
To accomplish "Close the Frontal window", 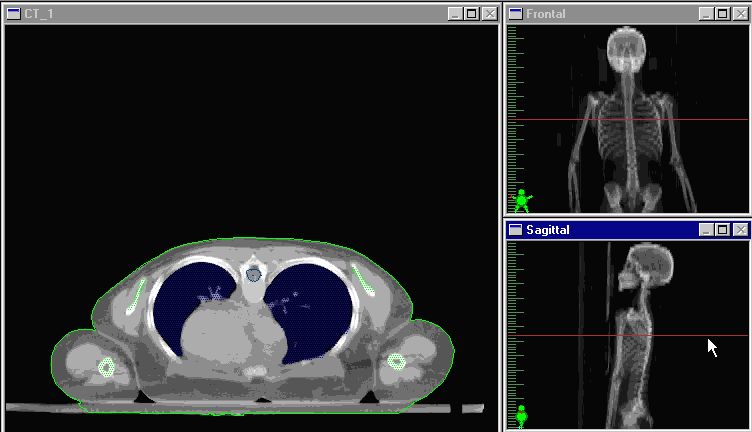I will 740,14.
